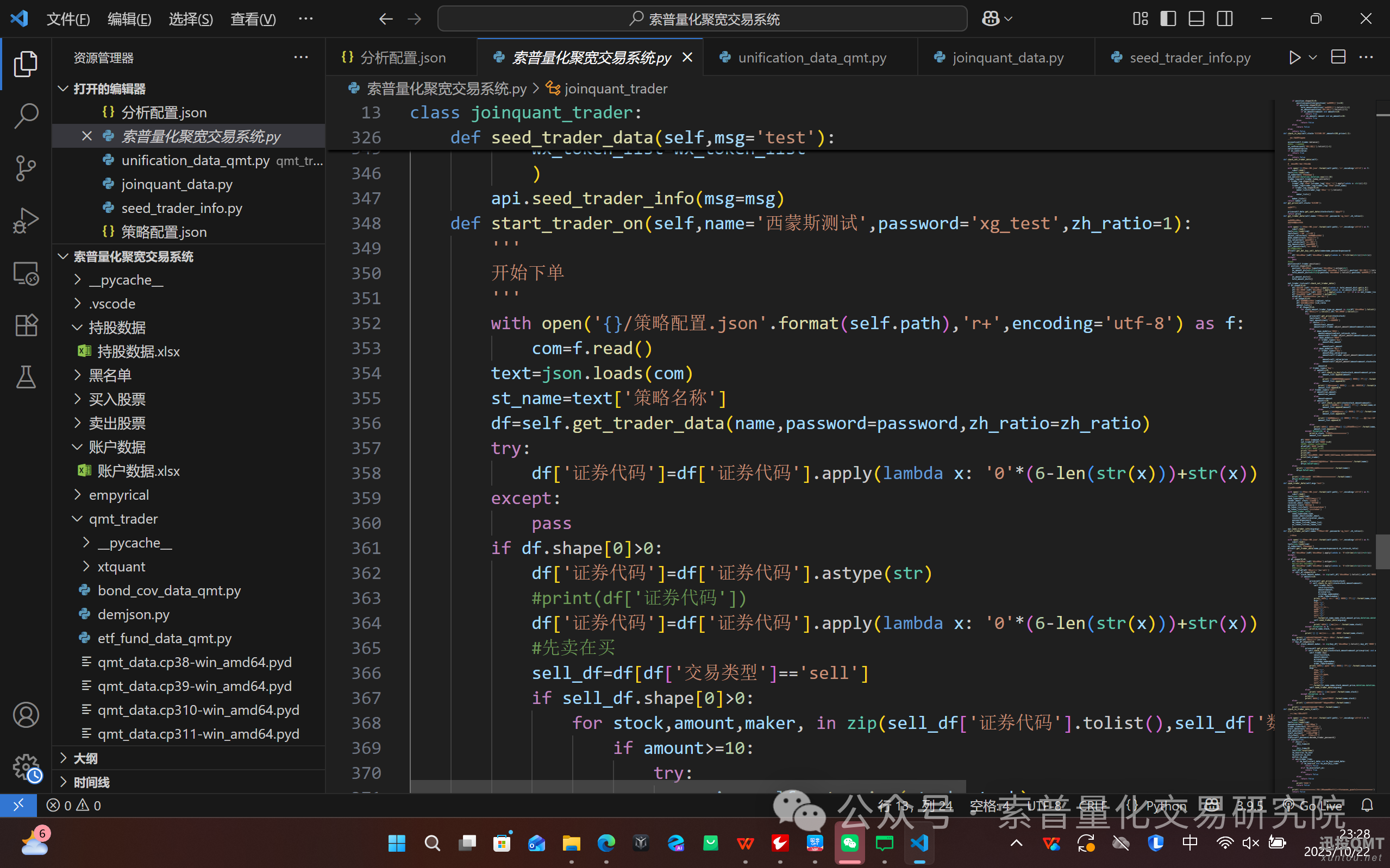Click the command center search box
Screen dimensions: 1390x868
[x=702, y=19]
